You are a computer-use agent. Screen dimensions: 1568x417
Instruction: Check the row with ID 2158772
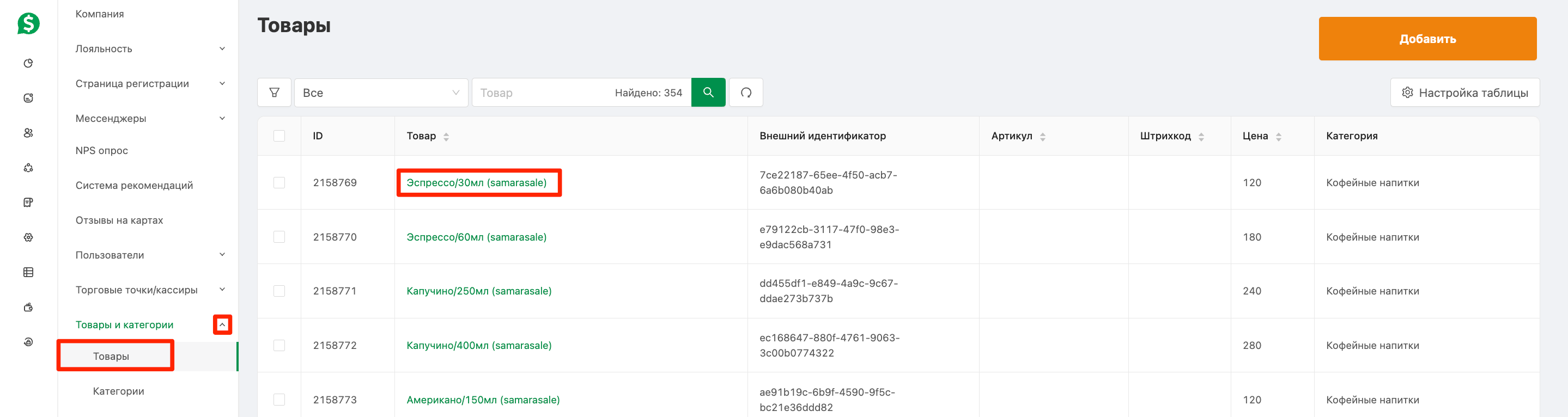[279, 345]
